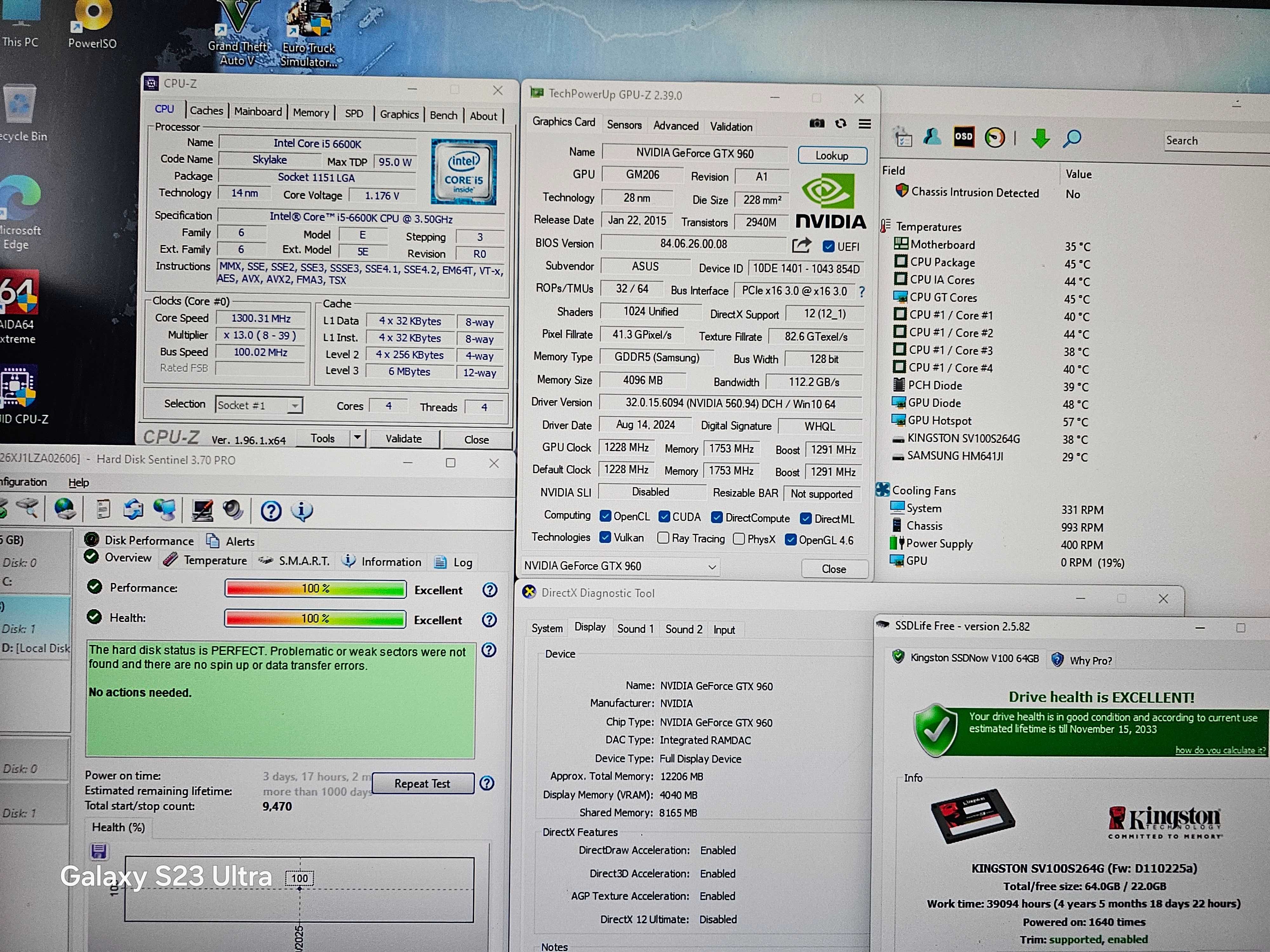Open Euro Truck Simulator desktop shortcut
The width and height of the screenshot is (1270, 952).
pyautogui.click(x=309, y=34)
